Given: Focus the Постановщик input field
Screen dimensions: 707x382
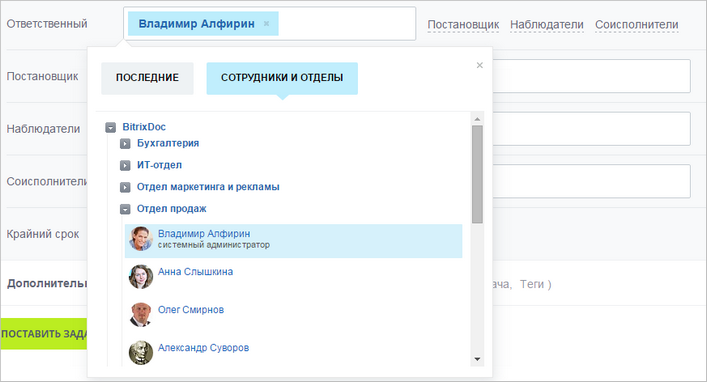Looking at the screenshot, I should click(591, 76).
